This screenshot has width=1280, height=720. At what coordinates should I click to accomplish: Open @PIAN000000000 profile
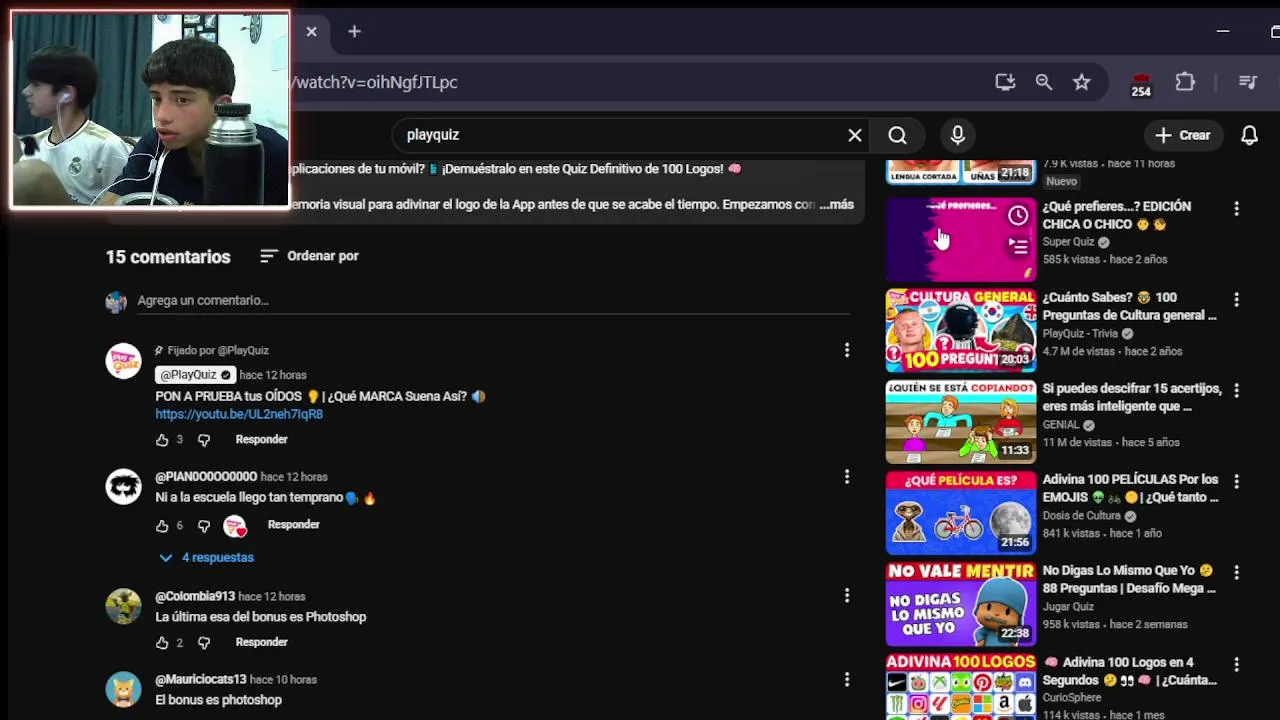206,477
